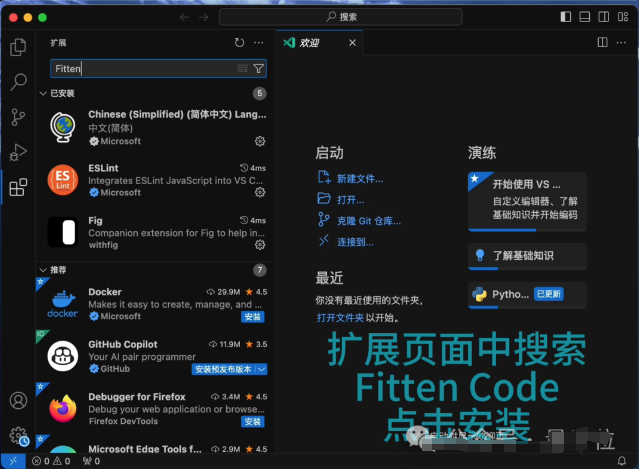639x469 pixels.
Task: Open Learn the Fundamentals walkthrough
Action: [x=527, y=256]
